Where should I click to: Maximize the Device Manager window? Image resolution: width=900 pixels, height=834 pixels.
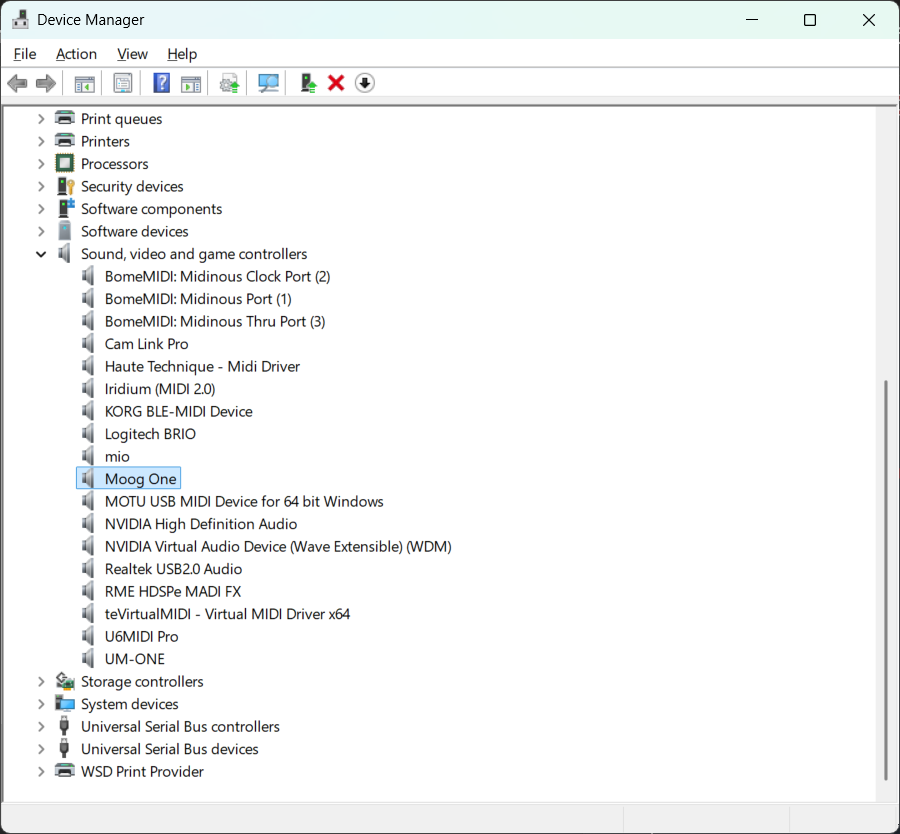[809, 20]
